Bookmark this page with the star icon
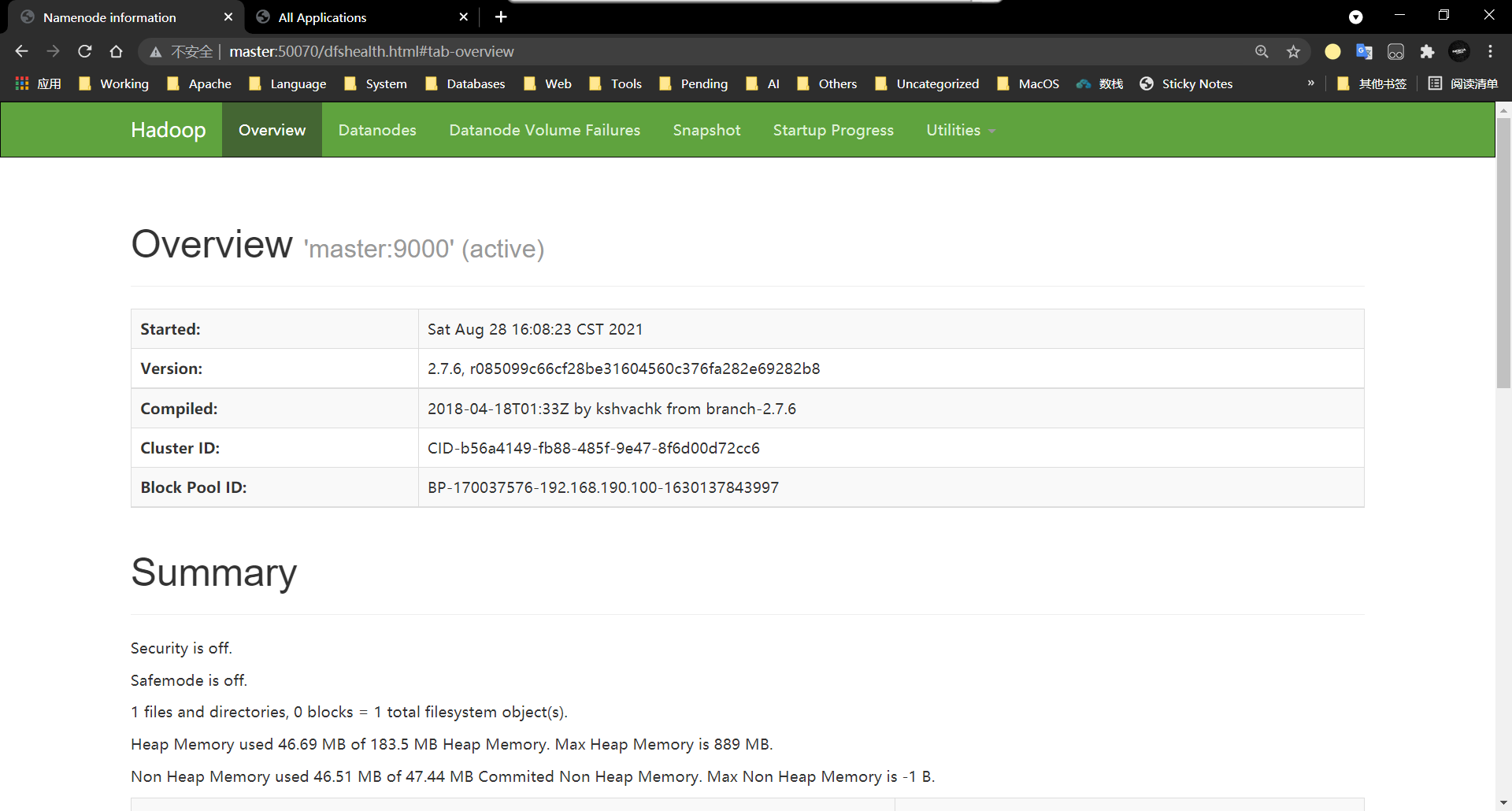The width and height of the screenshot is (1512, 811). pyautogui.click(x=1293, y=51)
